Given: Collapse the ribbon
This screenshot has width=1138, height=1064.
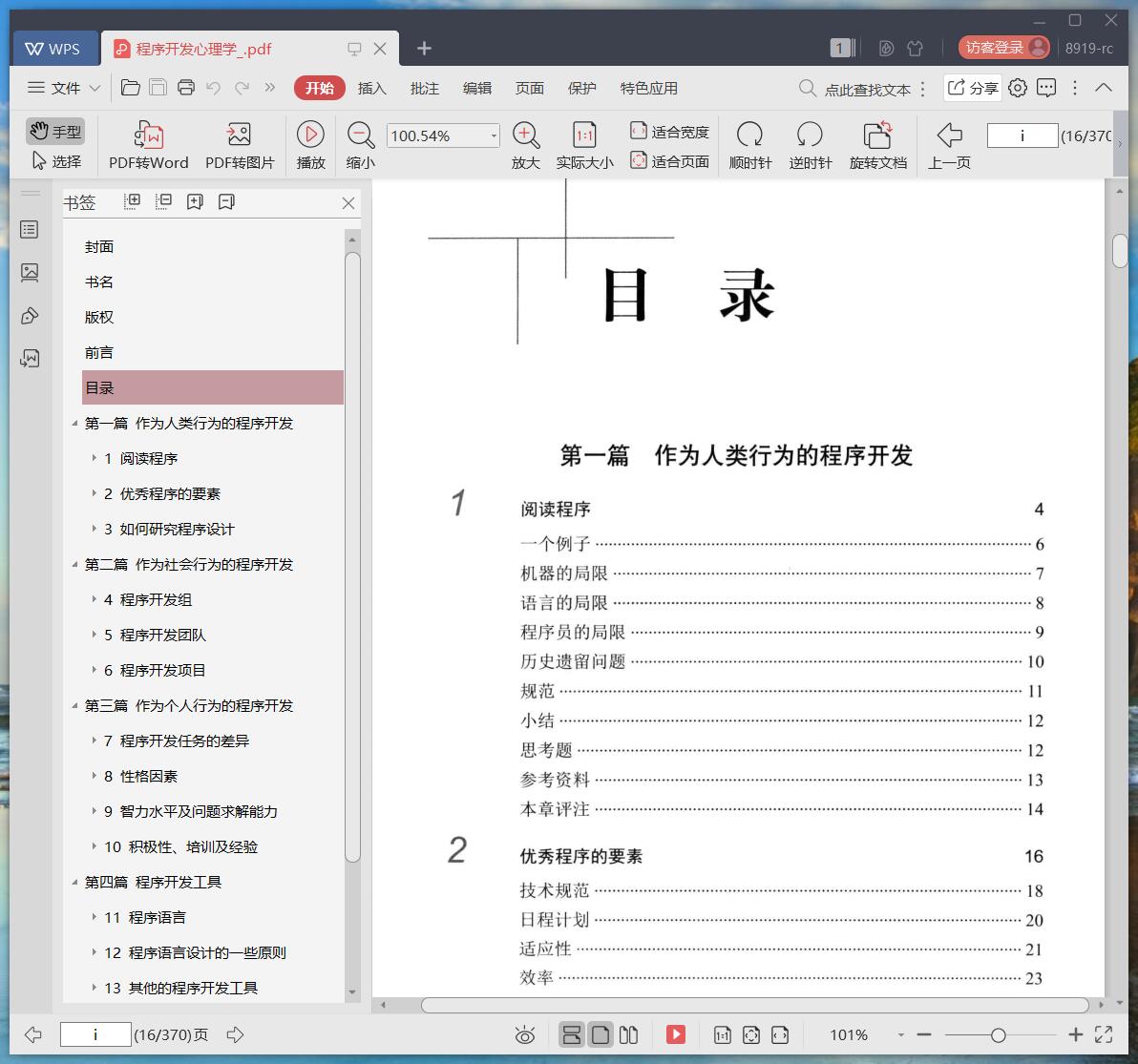Looking at the screenshot, I should click(x=1104, y=88).
